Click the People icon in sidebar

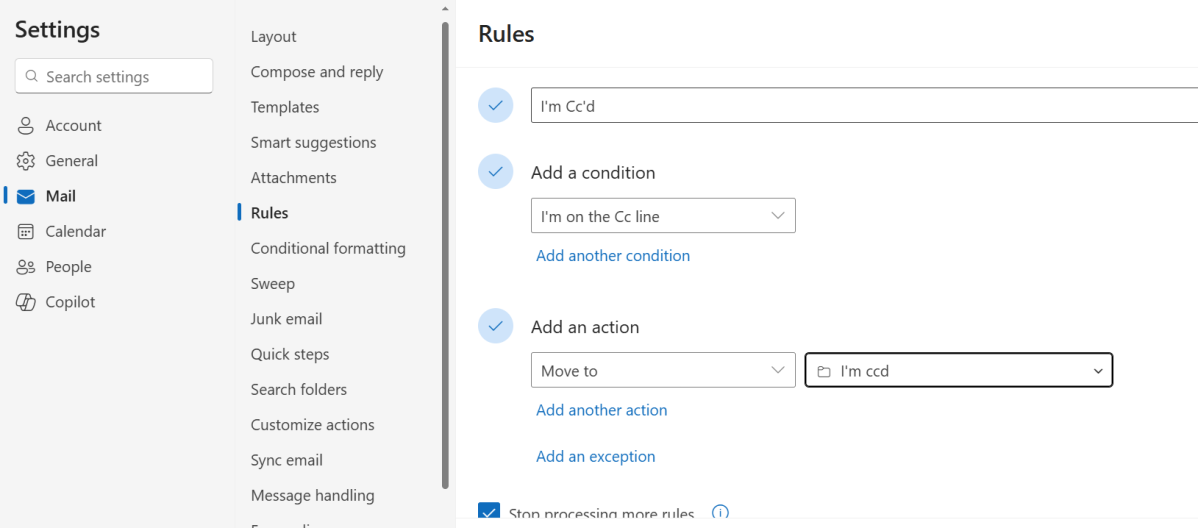(x=26, y=267)
